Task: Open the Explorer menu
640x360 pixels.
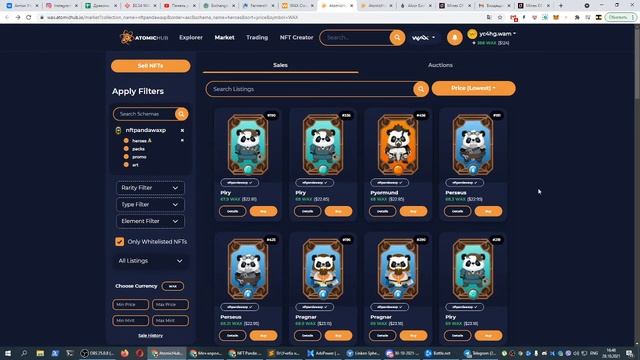Action: [191, 38]
